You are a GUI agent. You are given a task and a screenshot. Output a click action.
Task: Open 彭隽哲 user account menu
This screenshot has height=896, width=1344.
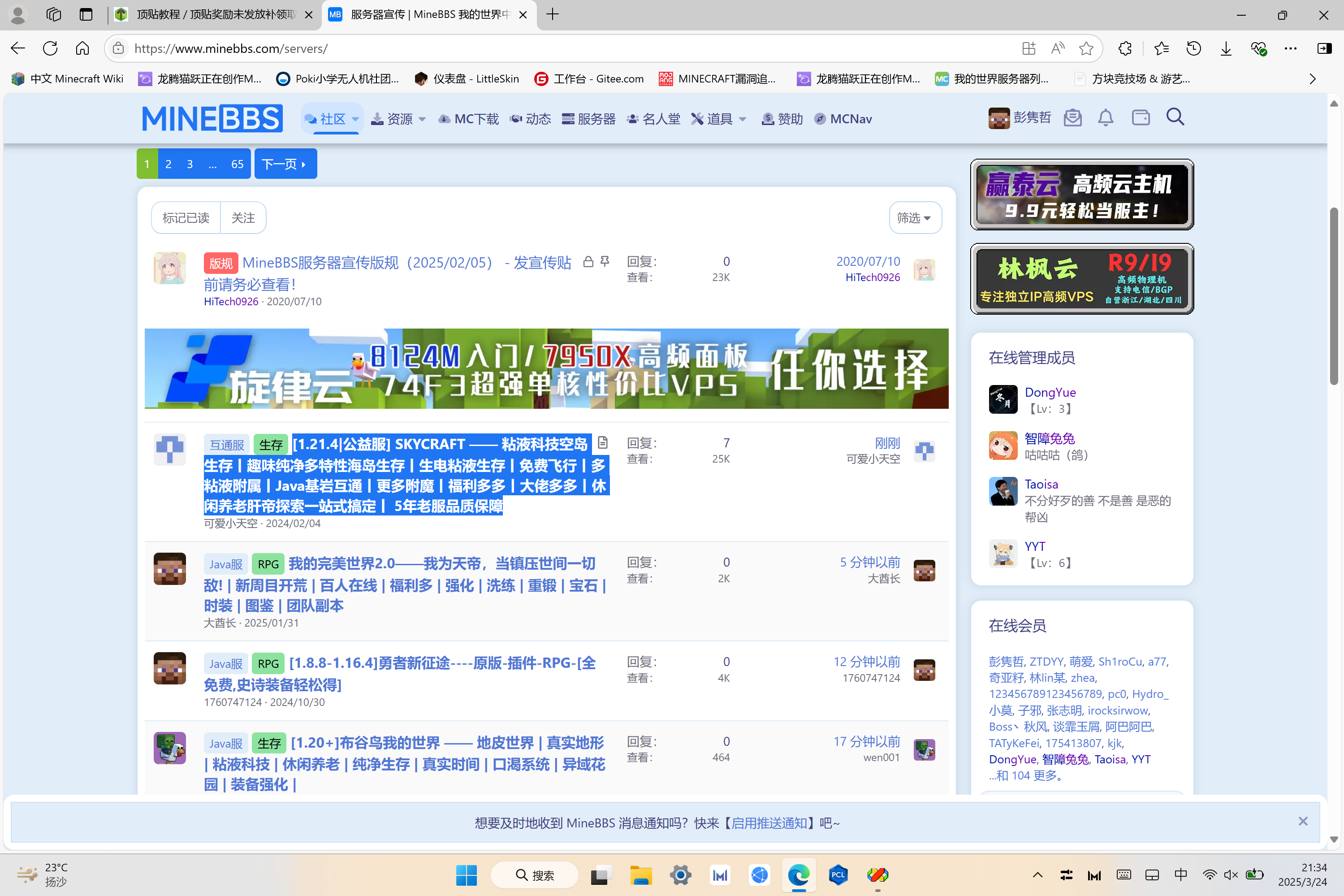[1020, 118]
